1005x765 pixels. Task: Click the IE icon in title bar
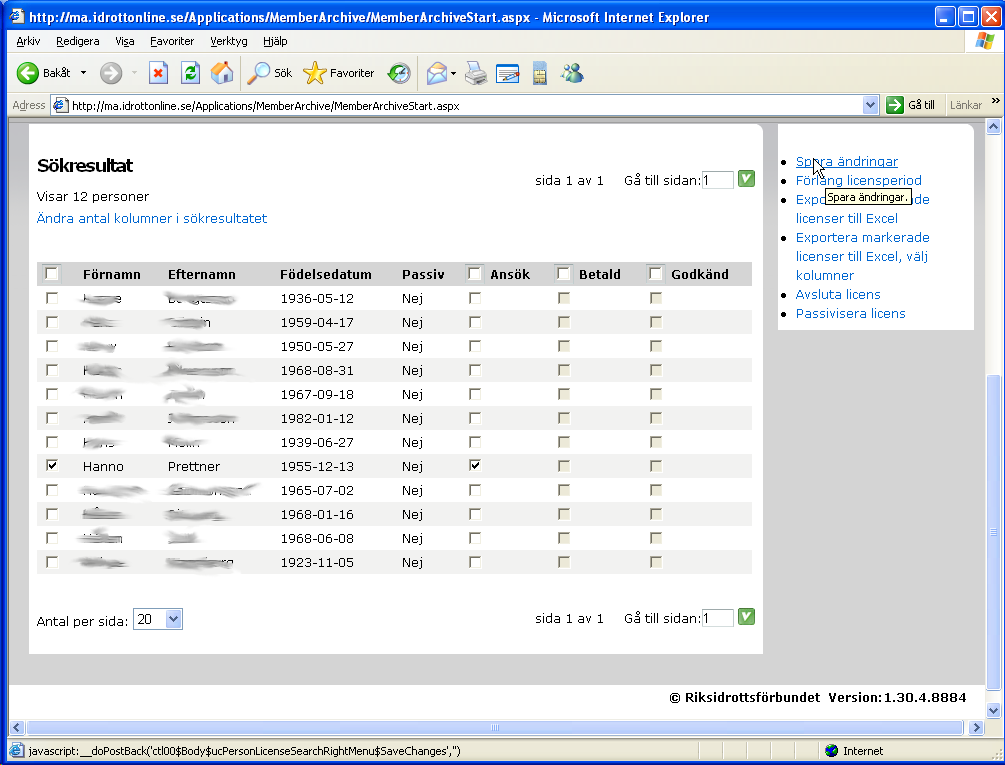coord(15,17)
